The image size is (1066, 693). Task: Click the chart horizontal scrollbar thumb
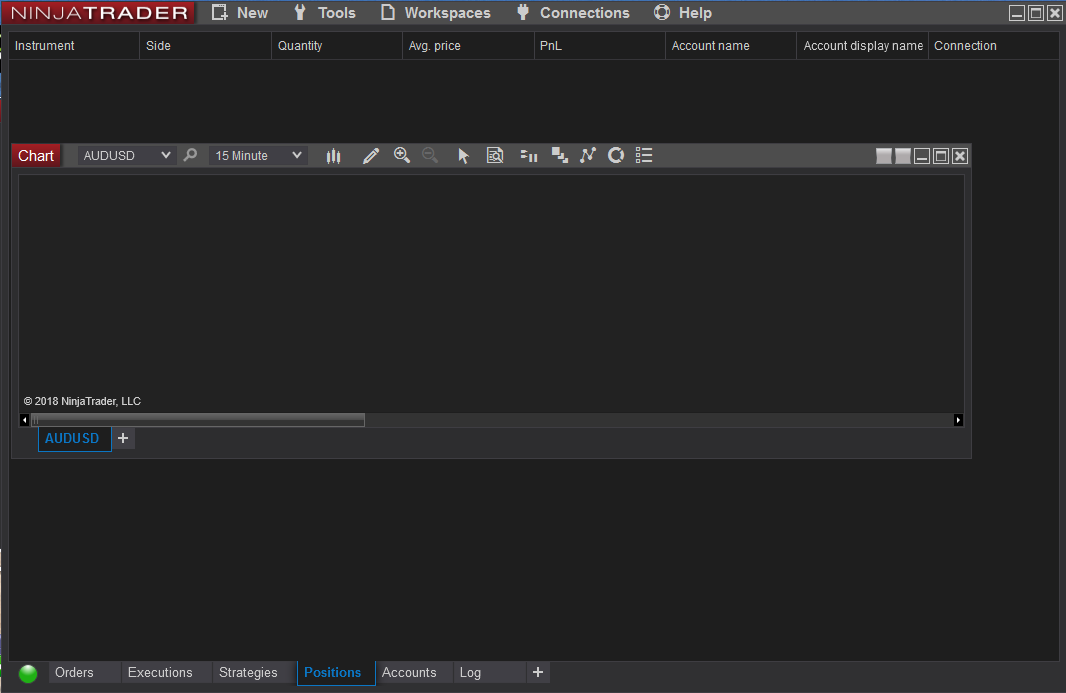coord(198,420)
